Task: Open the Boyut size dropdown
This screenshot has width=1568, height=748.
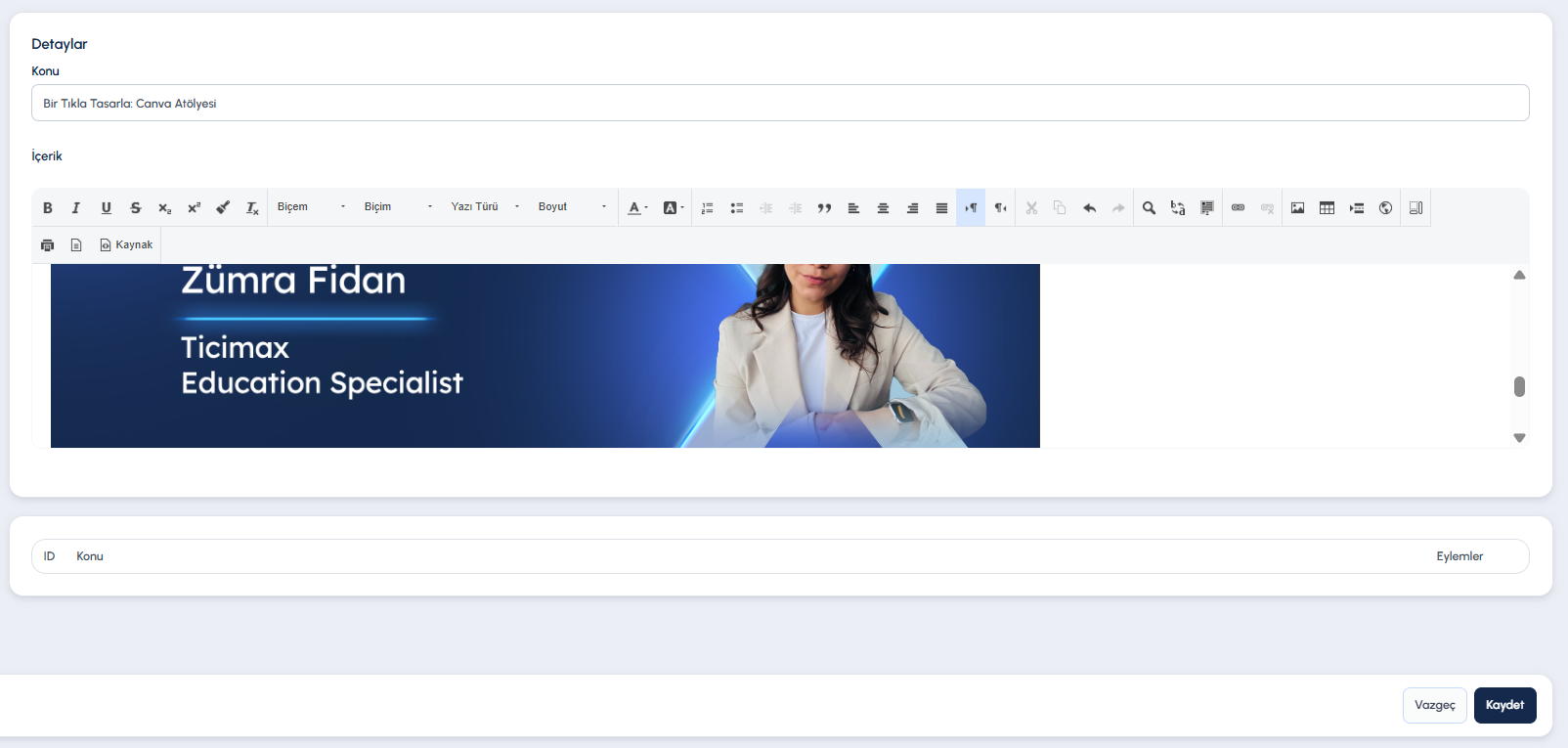Action: [x=573, y=207]
